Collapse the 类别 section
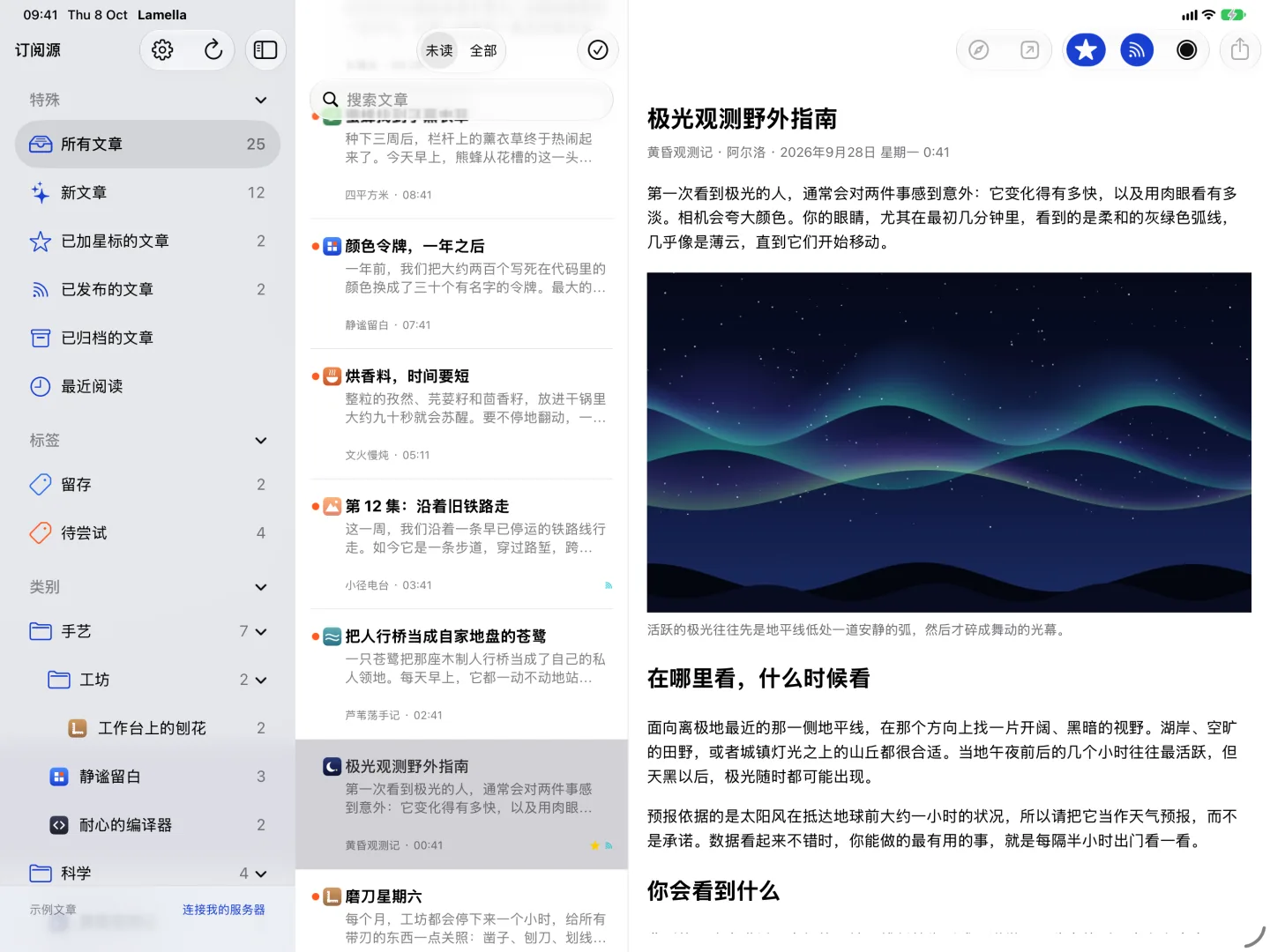 [x=261, y=587]
